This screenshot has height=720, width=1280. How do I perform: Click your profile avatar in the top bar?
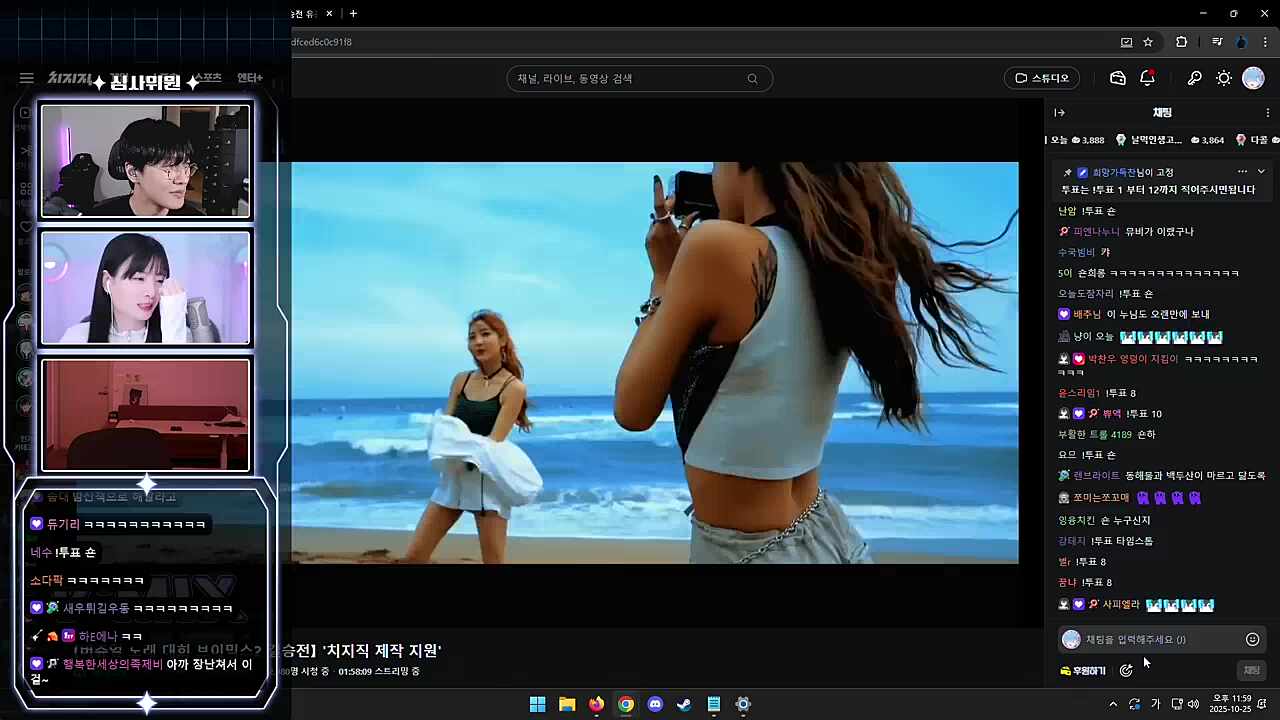[1253, 77]
